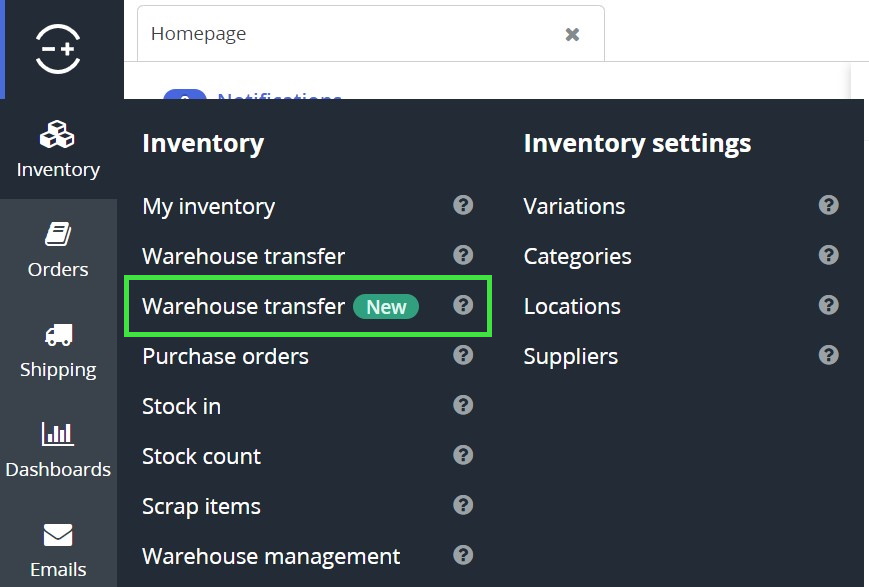Viewport: 869px width, 587px height.
Task: Click the Inventory boxes icon in sidebar
Action: pyautogui.click(x=57, y=134)
